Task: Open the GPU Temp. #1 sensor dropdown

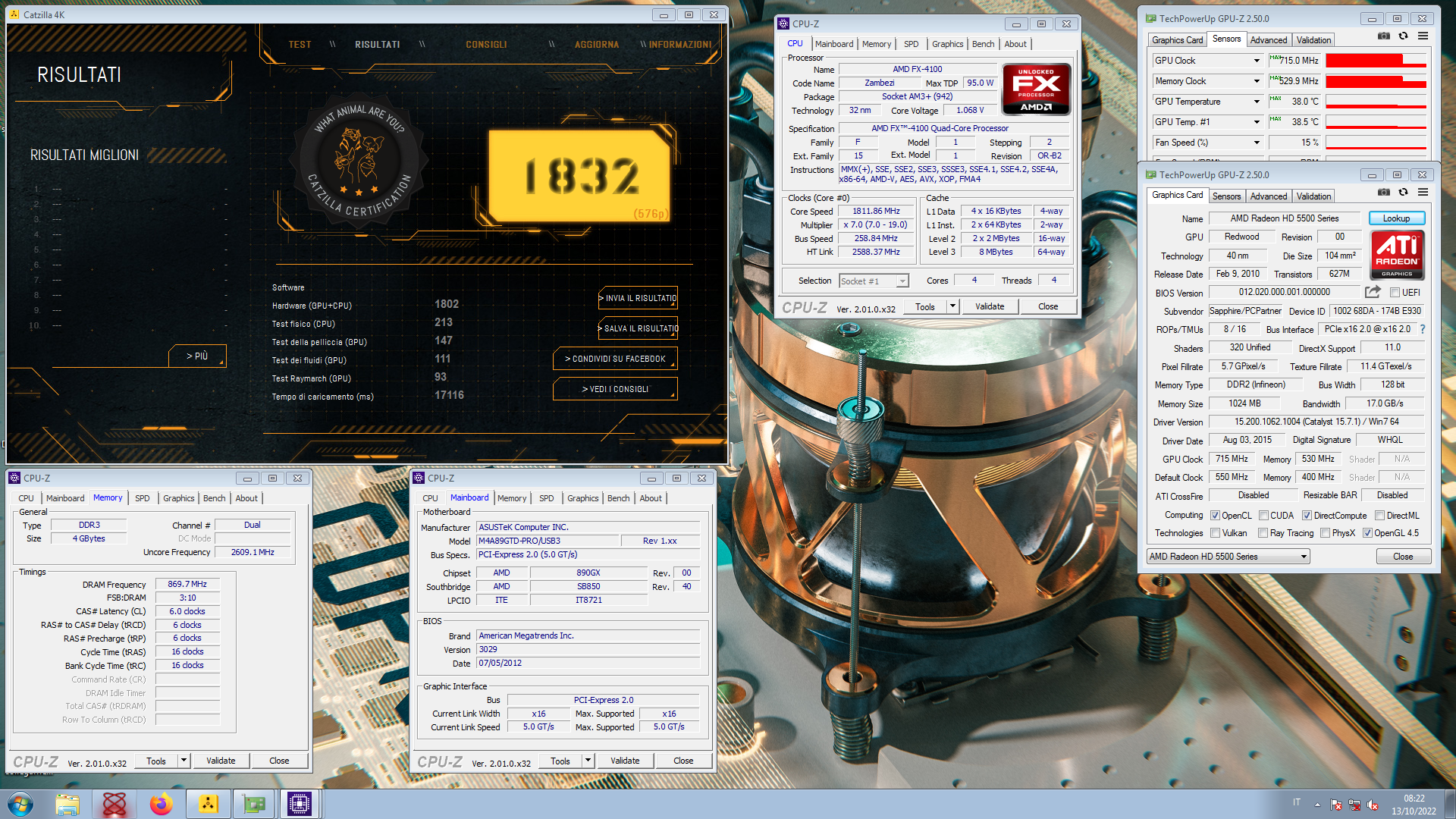Action: [1257, 122]
